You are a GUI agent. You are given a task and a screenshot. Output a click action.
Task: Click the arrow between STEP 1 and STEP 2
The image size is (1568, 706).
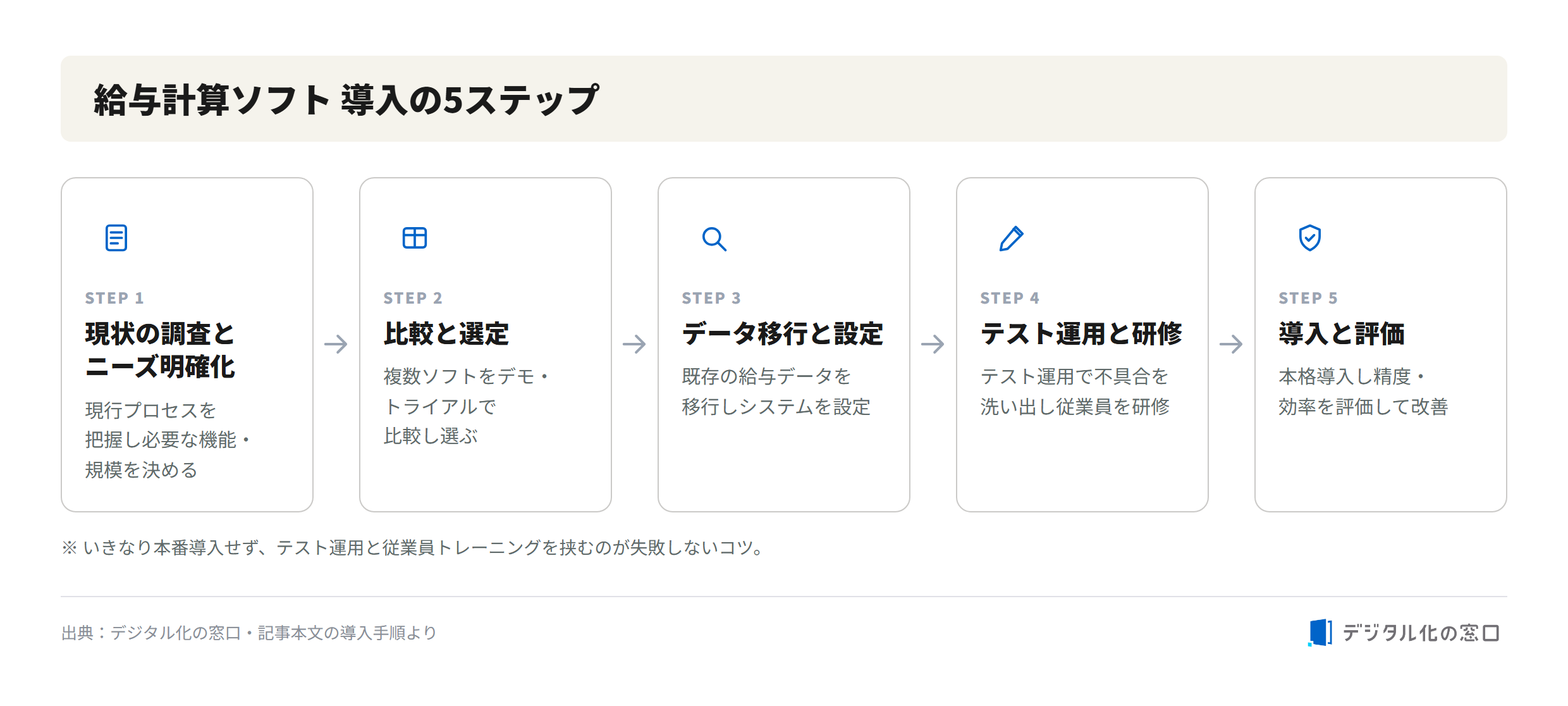coord(336,344)
